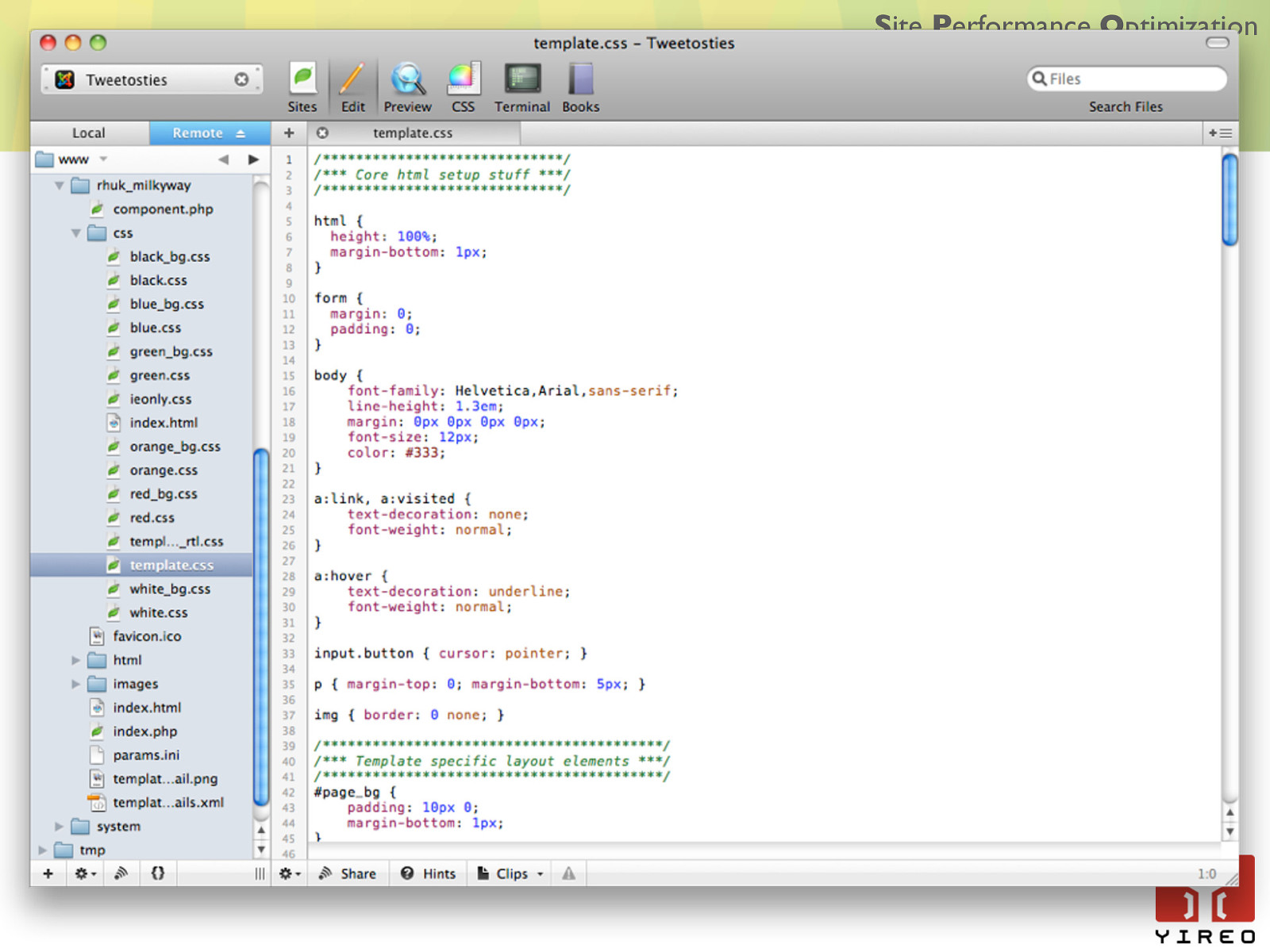The width and height of the screenshot is (1270, 952).
Task: Click the toolbar toggle pill in title bar
Action: tap(1217, 43)
